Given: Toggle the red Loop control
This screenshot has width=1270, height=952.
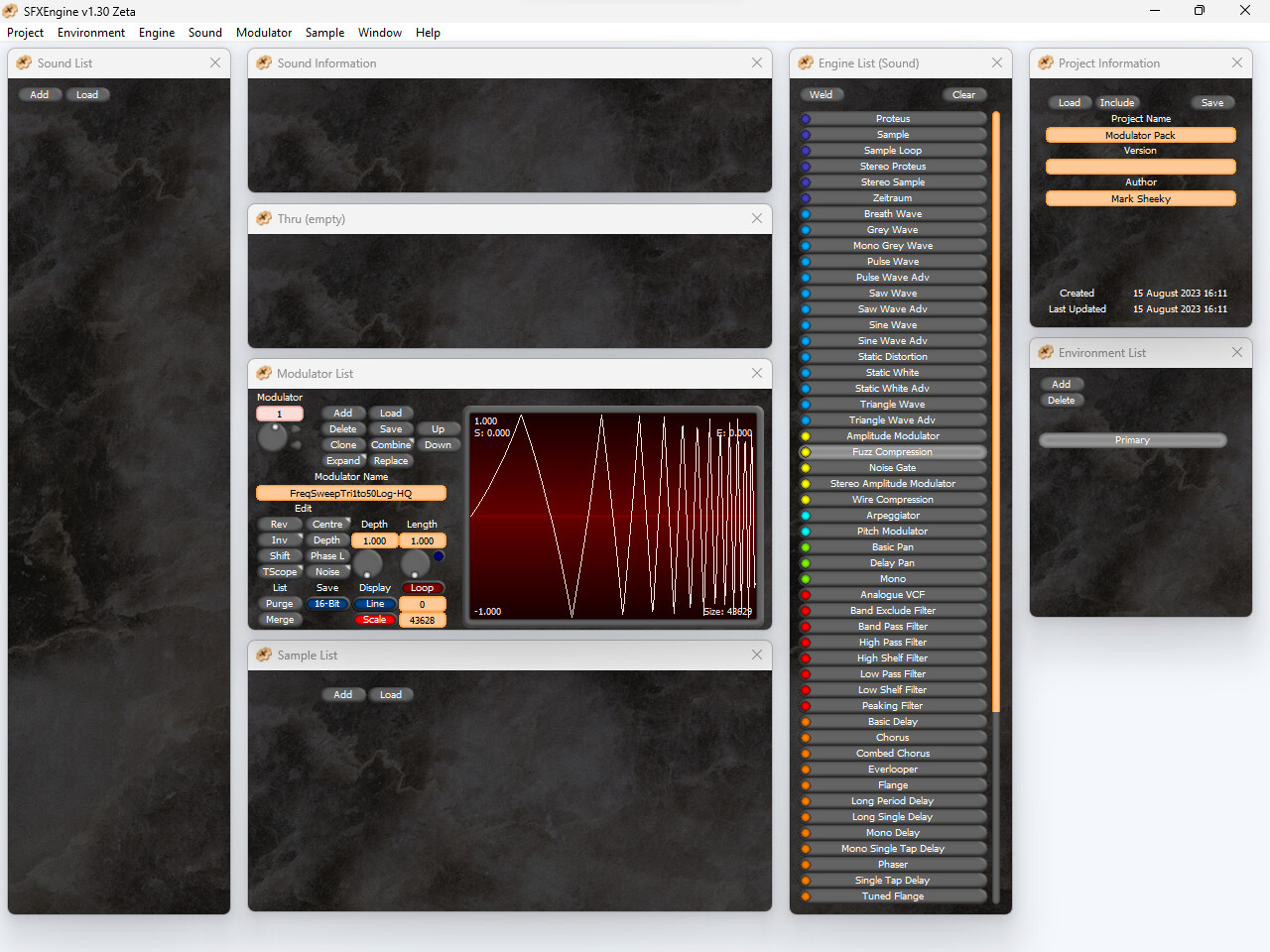Looking at the screenshot, I should pos(423,587).
